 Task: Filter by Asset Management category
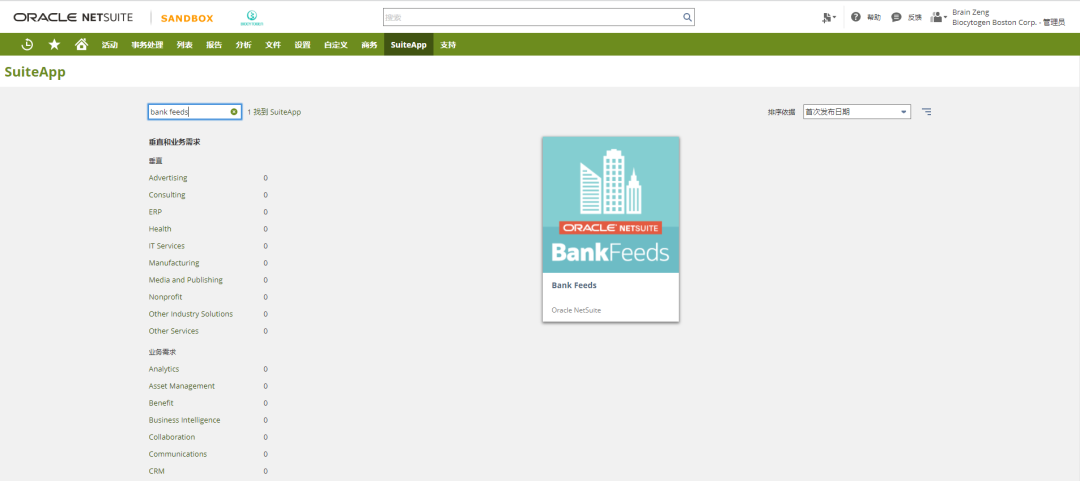click(182, 386)
